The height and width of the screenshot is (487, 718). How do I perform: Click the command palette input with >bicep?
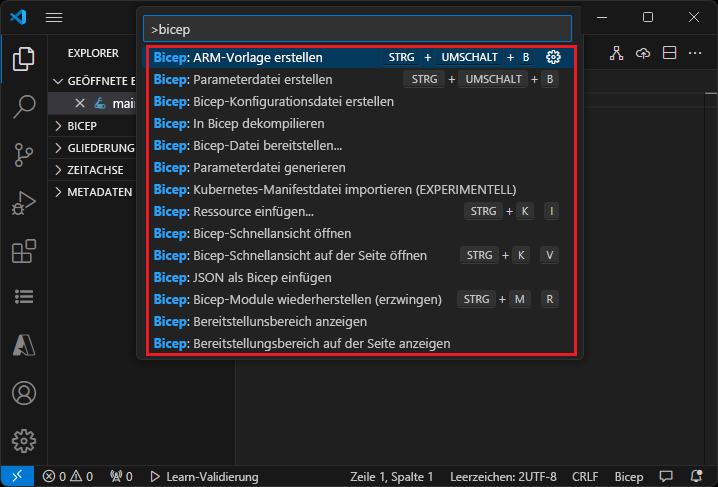tap(357, 29)
